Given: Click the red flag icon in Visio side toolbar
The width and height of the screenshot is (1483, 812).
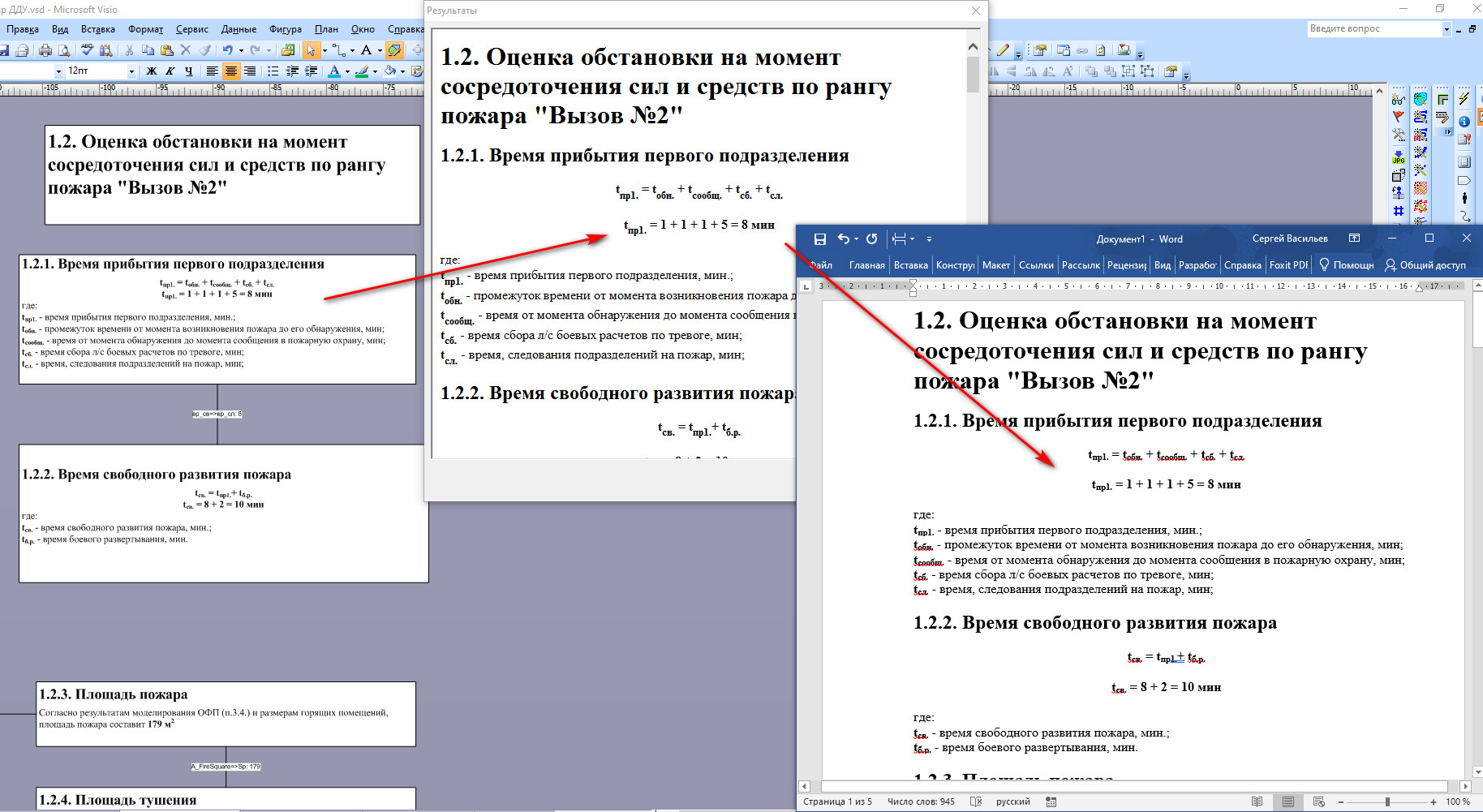Looking at the screenshot, I should point(1399,118).
